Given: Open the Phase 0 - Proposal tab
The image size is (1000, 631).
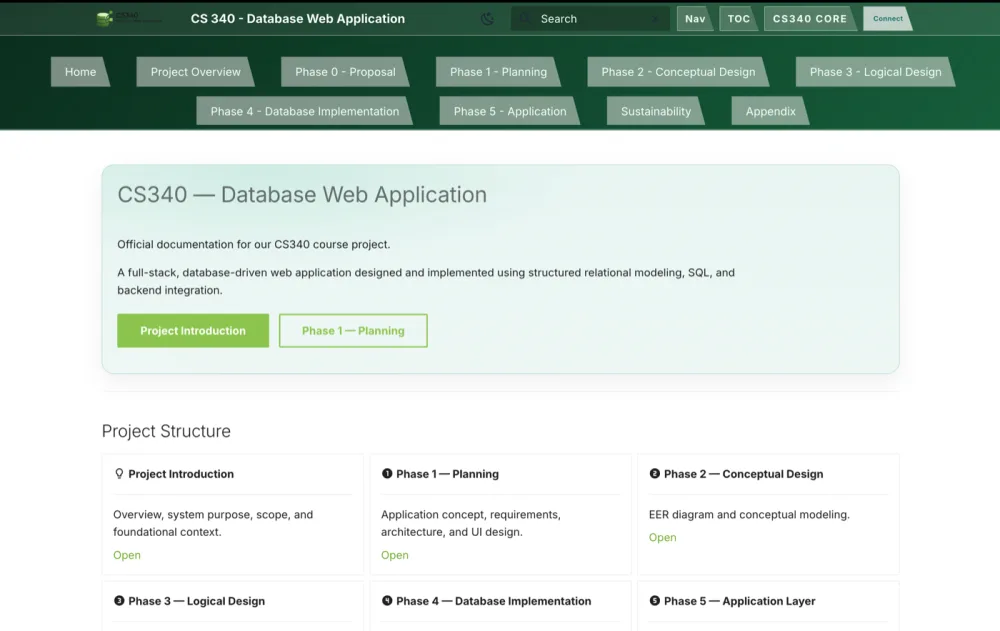Looking at the screenshot, I should [345, 72].
